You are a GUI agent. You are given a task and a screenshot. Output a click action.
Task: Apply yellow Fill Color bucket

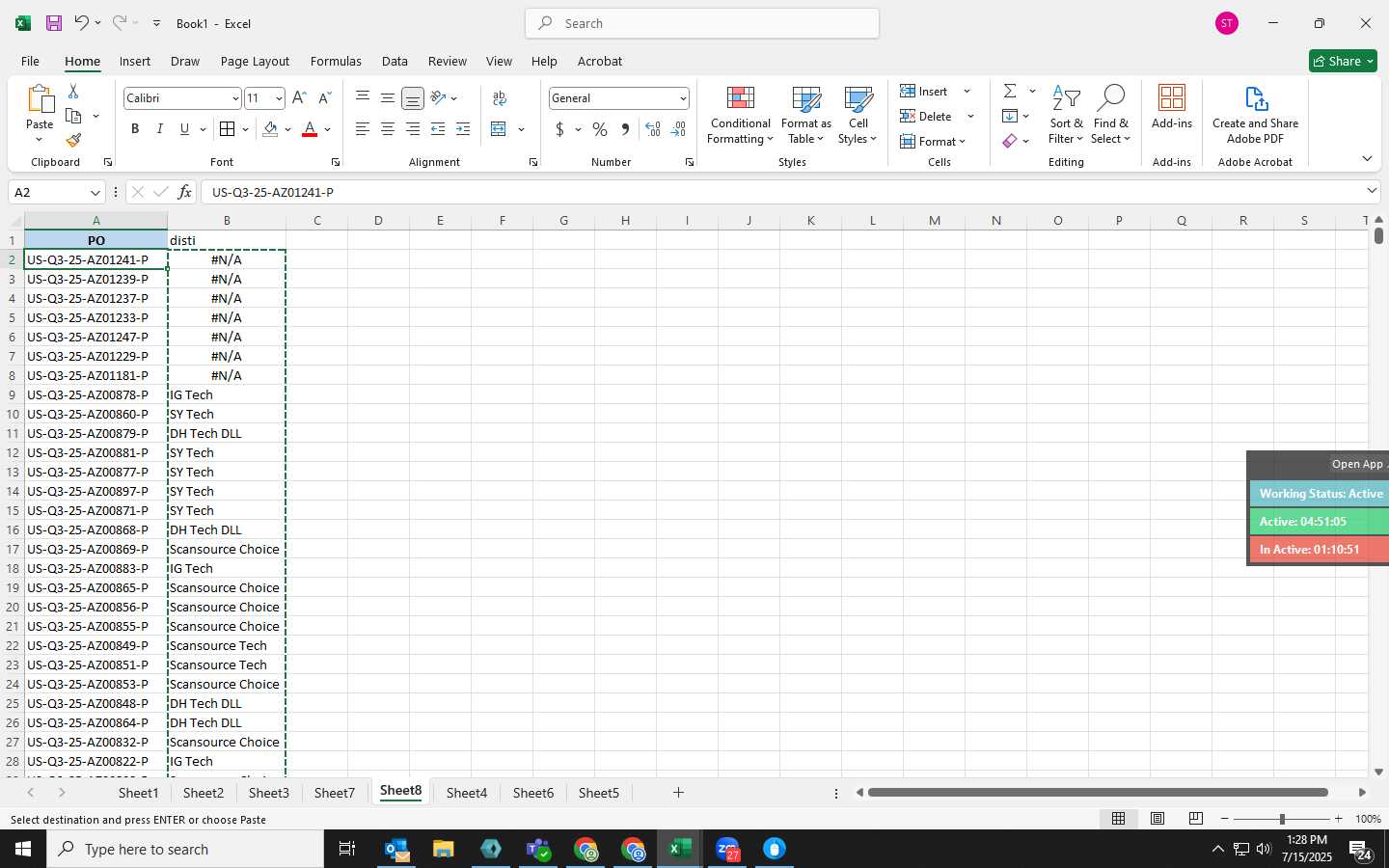(x=270, y=129)
